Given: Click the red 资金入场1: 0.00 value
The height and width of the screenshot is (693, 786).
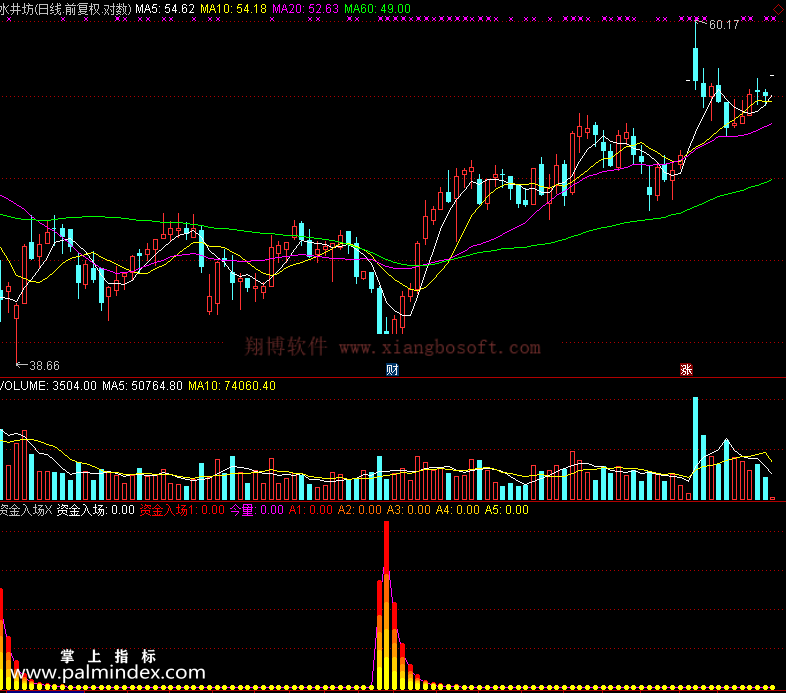Looking at the screenshot, I should 182,510.
